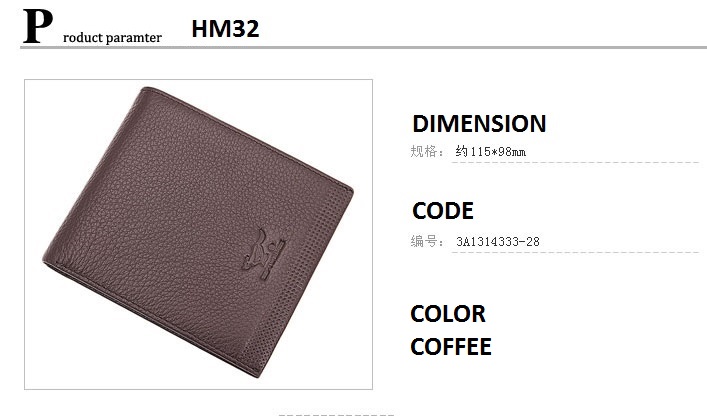This screenshot has height=419, width=707.
Task: Click the 编号 label
Action: click(424, 241)
